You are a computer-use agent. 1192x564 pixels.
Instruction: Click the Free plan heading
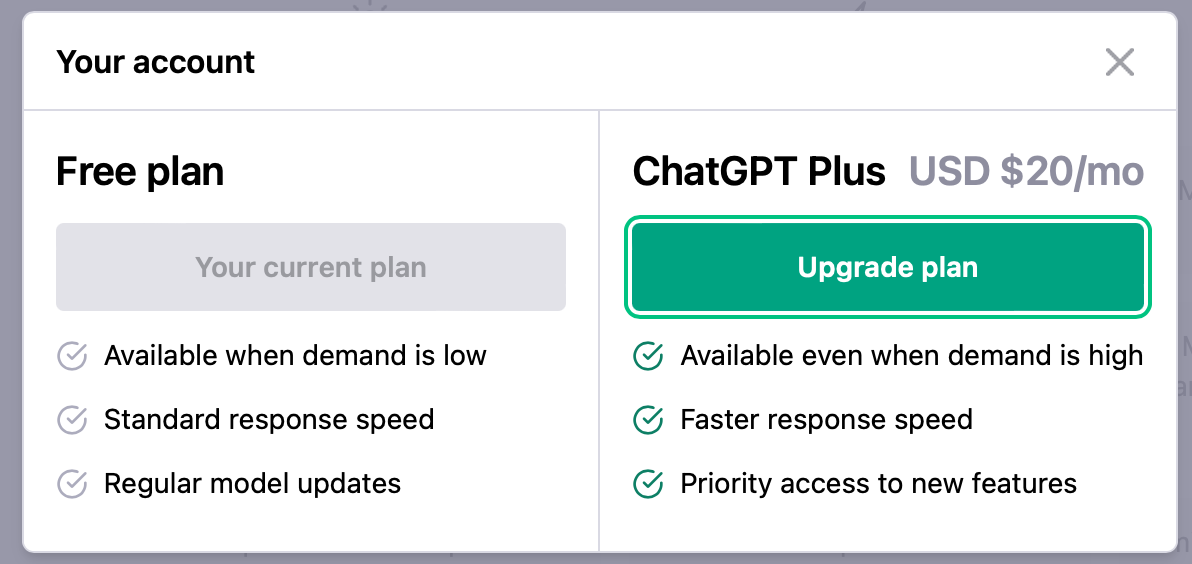pos(140,172)
